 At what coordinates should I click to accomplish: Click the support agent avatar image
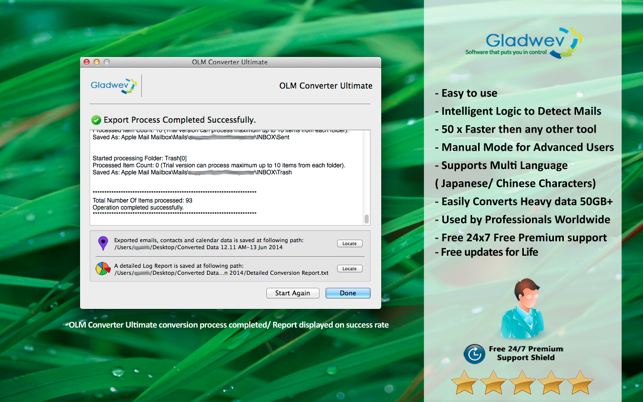tap(522, 308)
